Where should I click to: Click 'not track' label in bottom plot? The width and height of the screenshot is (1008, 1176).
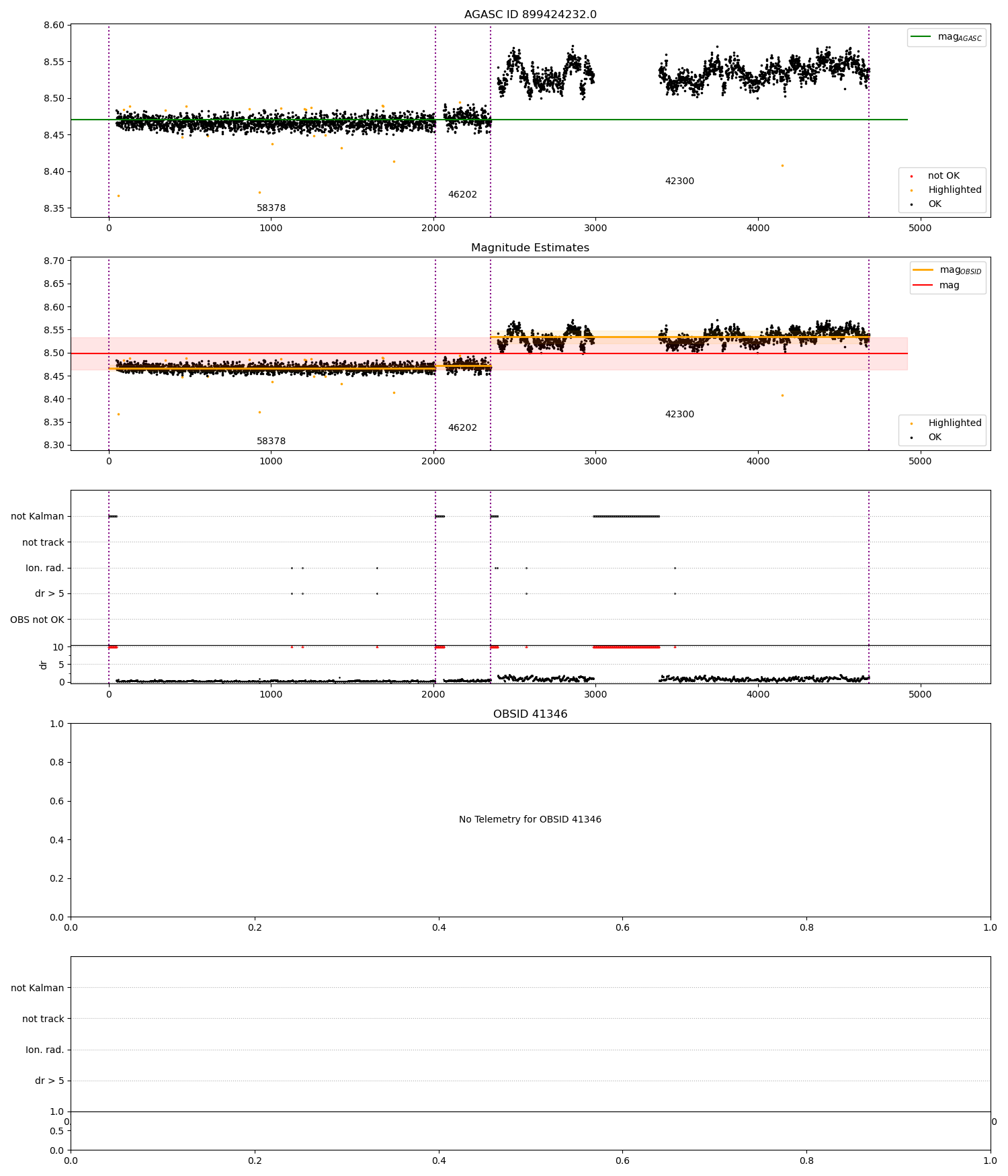click(x=43, y=1019)
